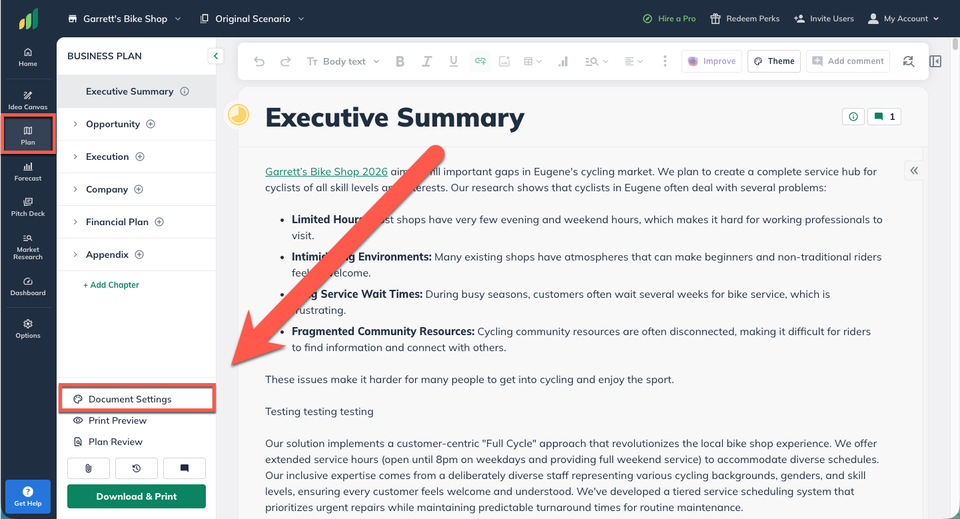Open Pitch Deck in the sidebar
960x519 pixels.
pyautogui.click(x=28, y=207)
